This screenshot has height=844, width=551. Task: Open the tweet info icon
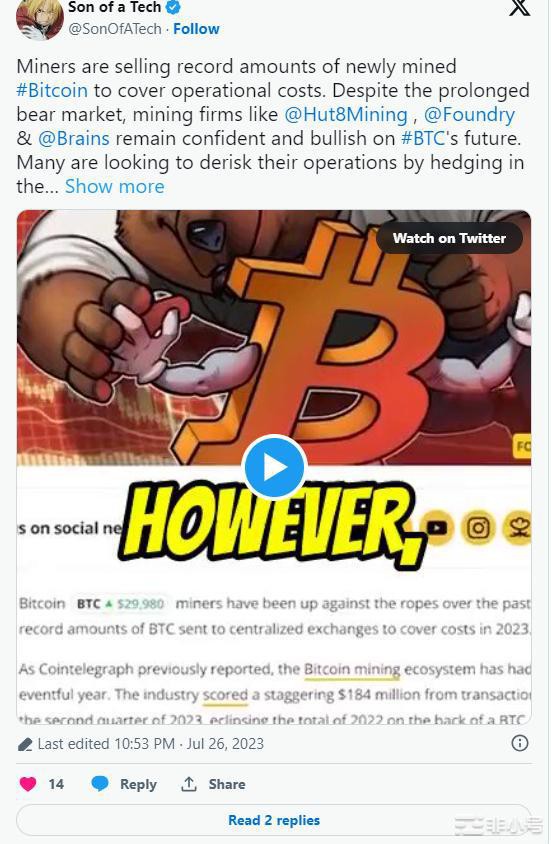(x=519, y=743)
